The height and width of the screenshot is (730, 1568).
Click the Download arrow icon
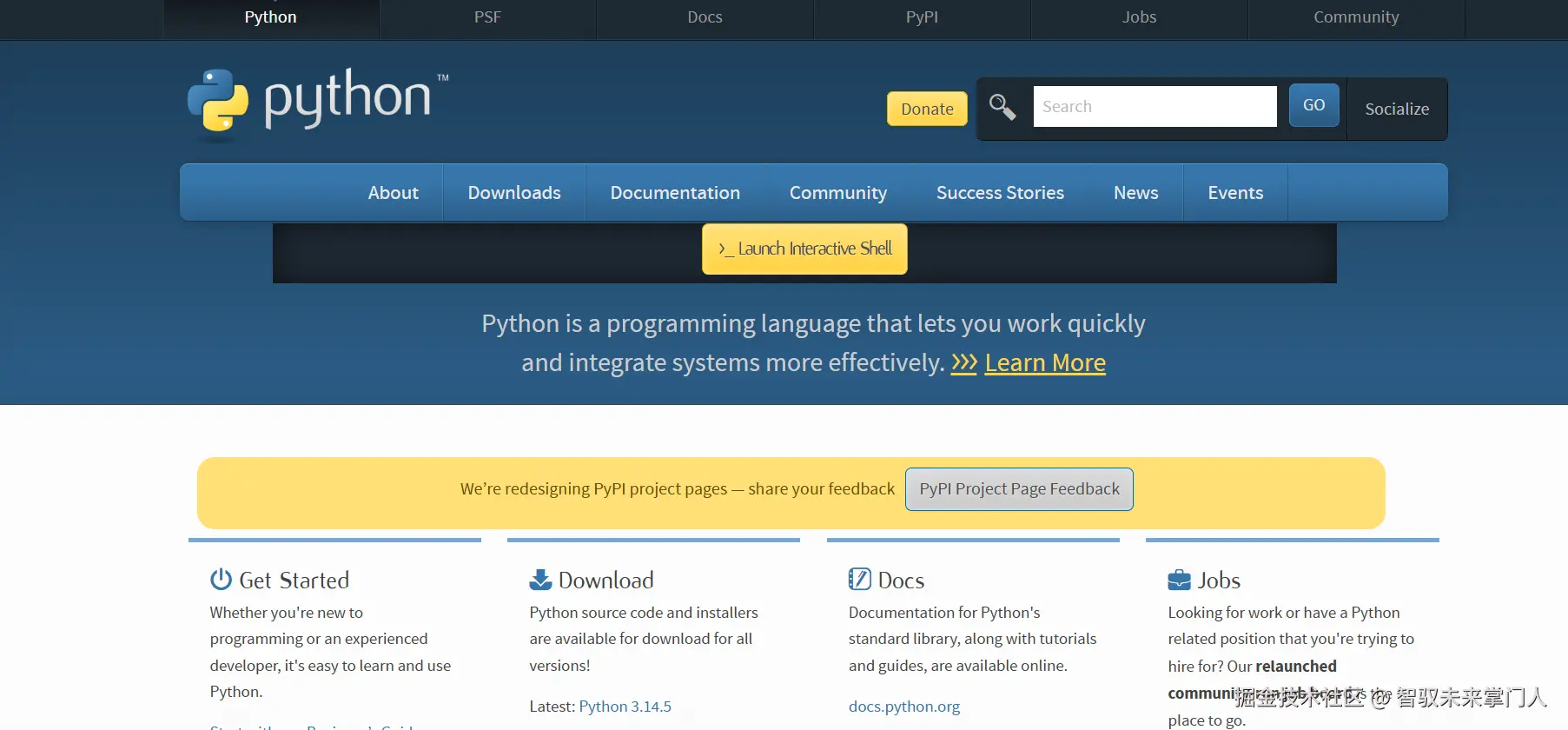tap(540, 580)
